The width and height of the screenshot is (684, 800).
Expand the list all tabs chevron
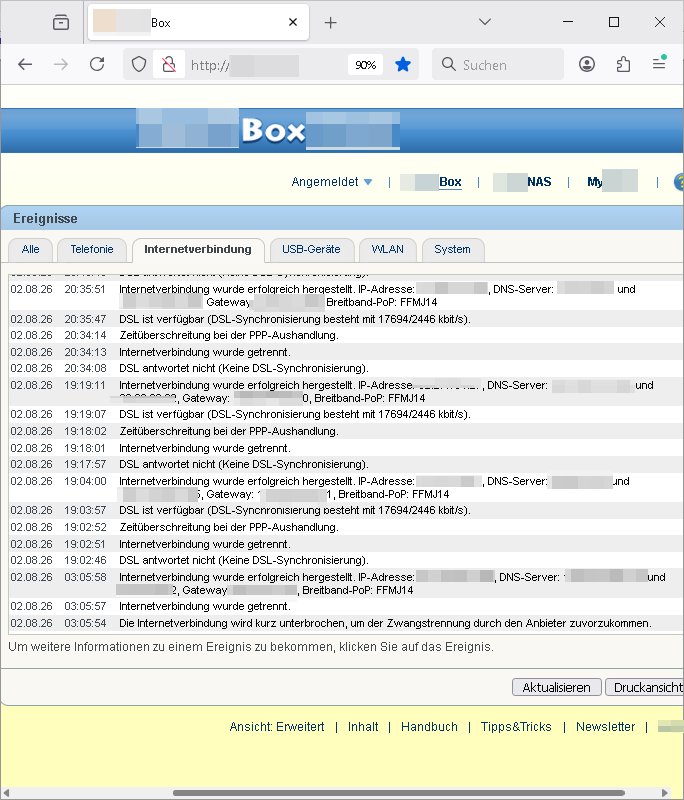tap(485, 22)
